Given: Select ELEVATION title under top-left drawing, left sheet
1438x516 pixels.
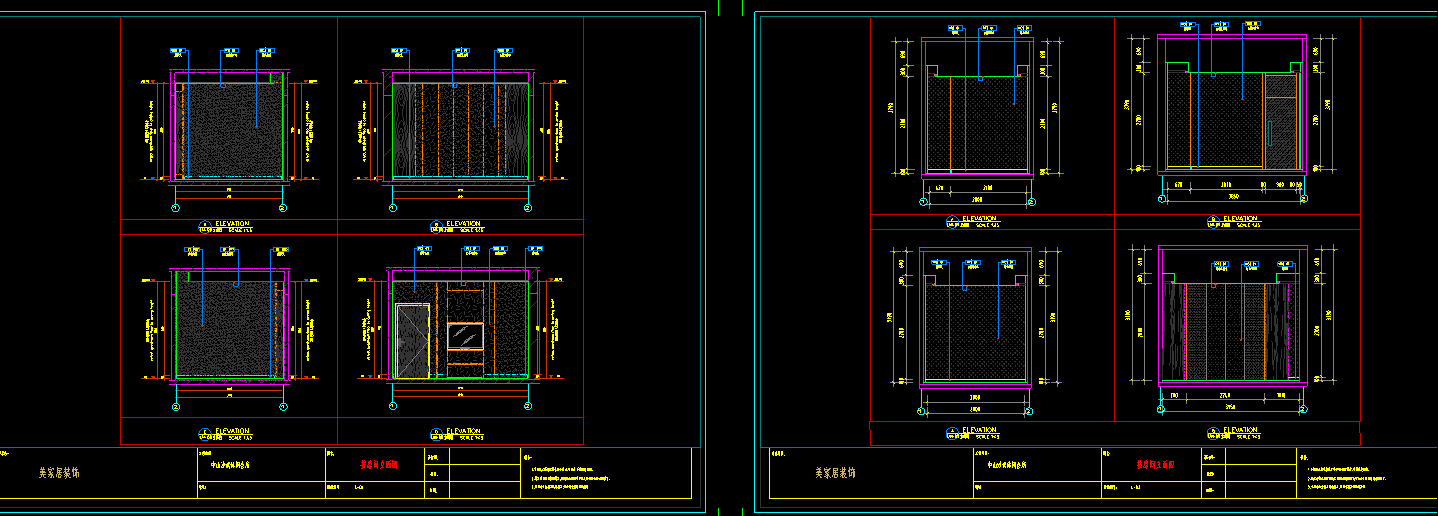Looking at the screenshot, I should coord(232,223).
